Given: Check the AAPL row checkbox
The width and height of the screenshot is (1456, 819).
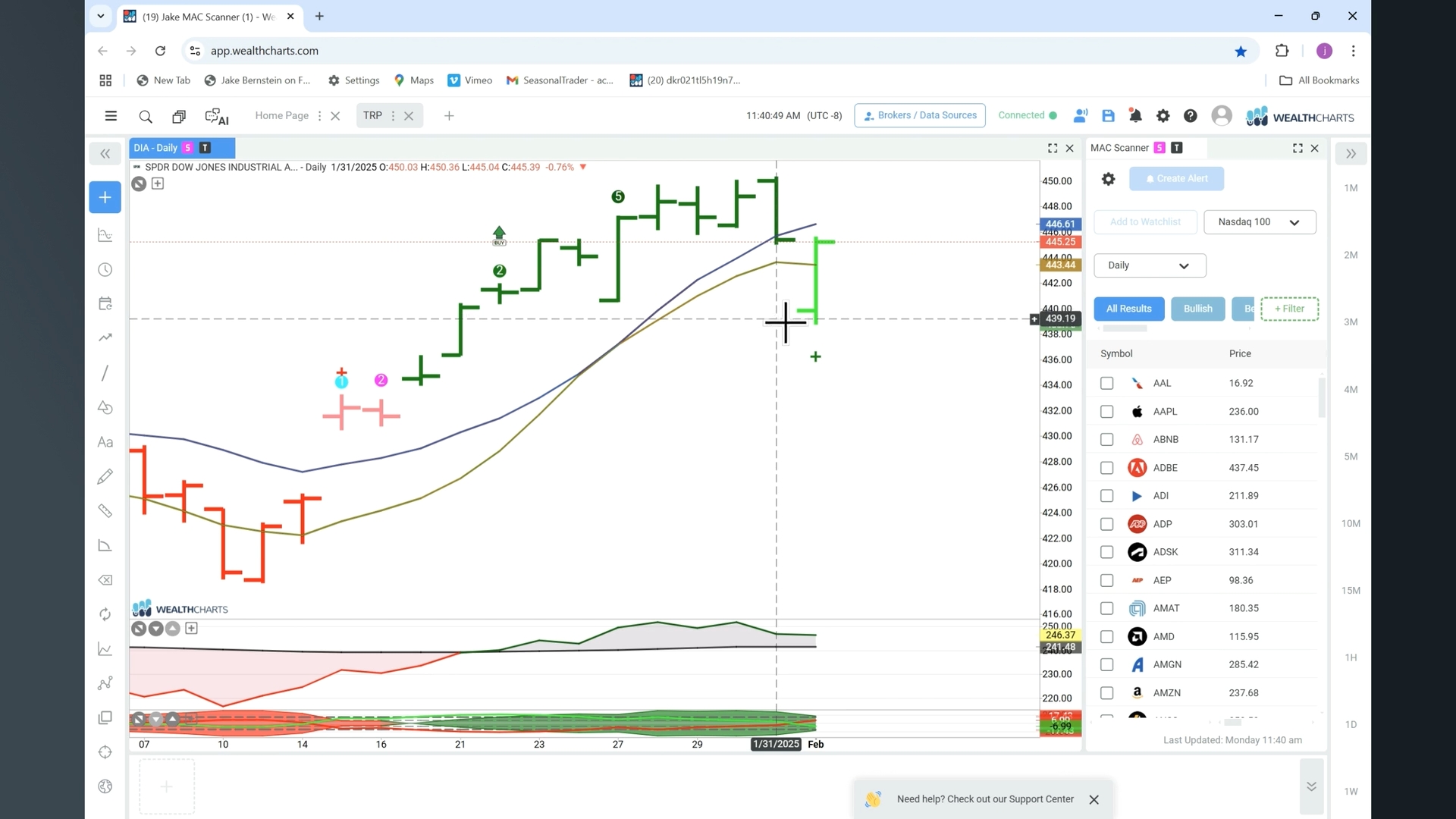Looking at the screenshot, I should pos(1107,412).
